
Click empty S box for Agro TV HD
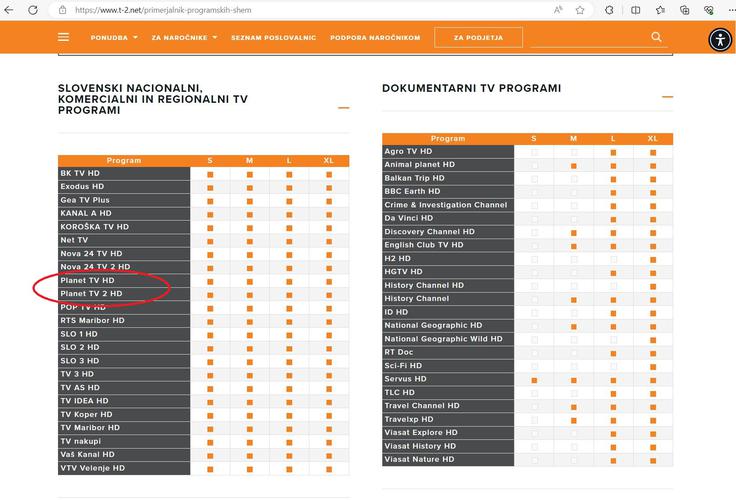[x=534, y=153]
